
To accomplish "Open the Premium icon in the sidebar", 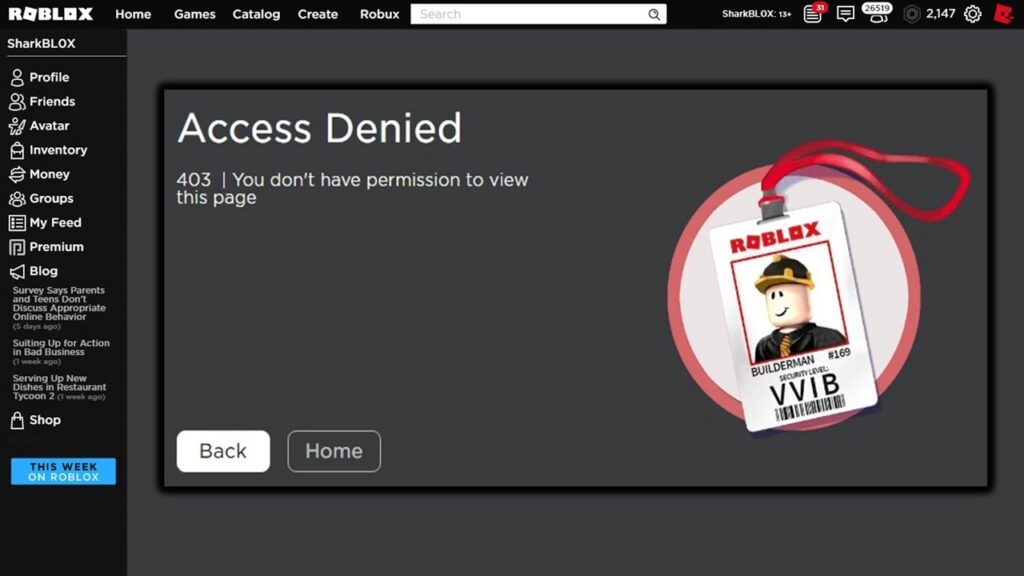I will coord(18,247).
